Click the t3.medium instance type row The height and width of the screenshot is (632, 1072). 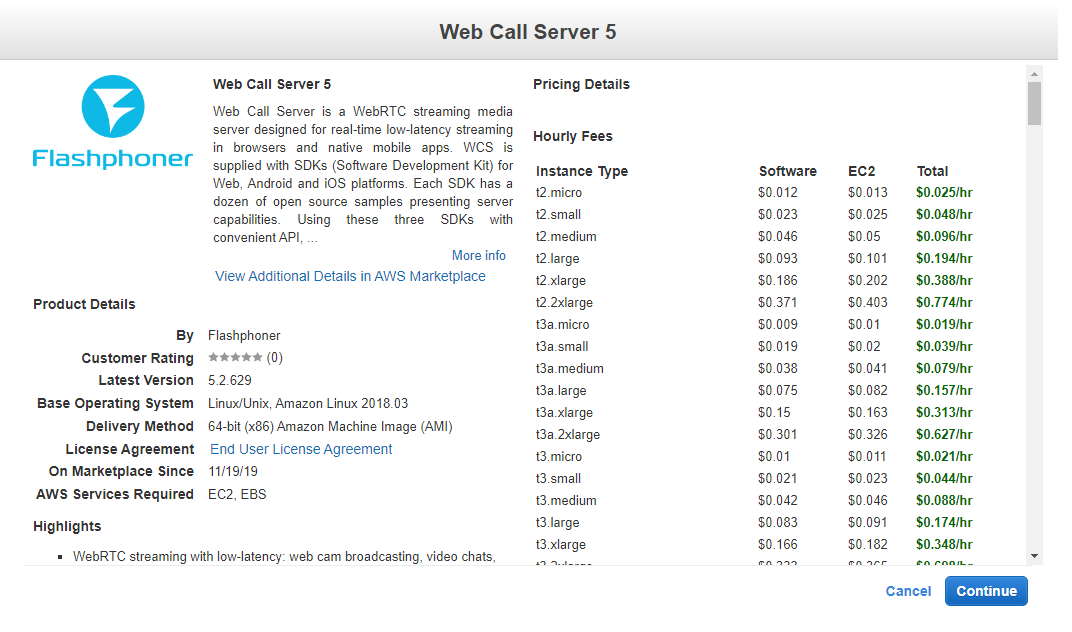tap(566, 501)
